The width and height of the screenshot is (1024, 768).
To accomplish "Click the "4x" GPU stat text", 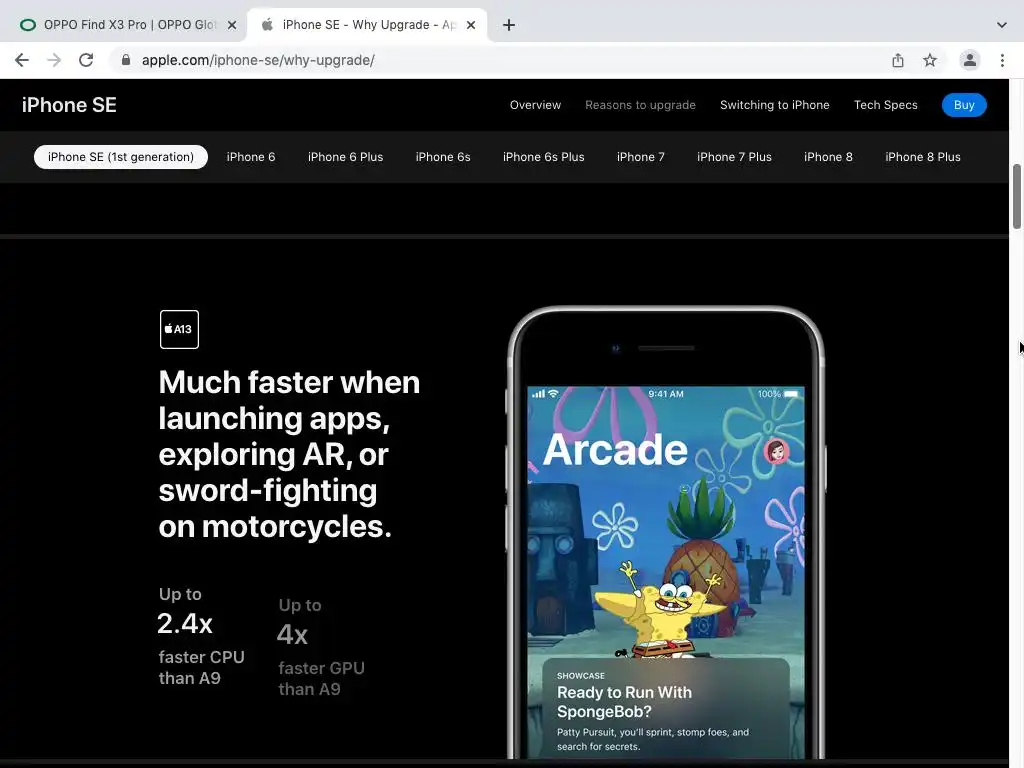I will (292, 635).
